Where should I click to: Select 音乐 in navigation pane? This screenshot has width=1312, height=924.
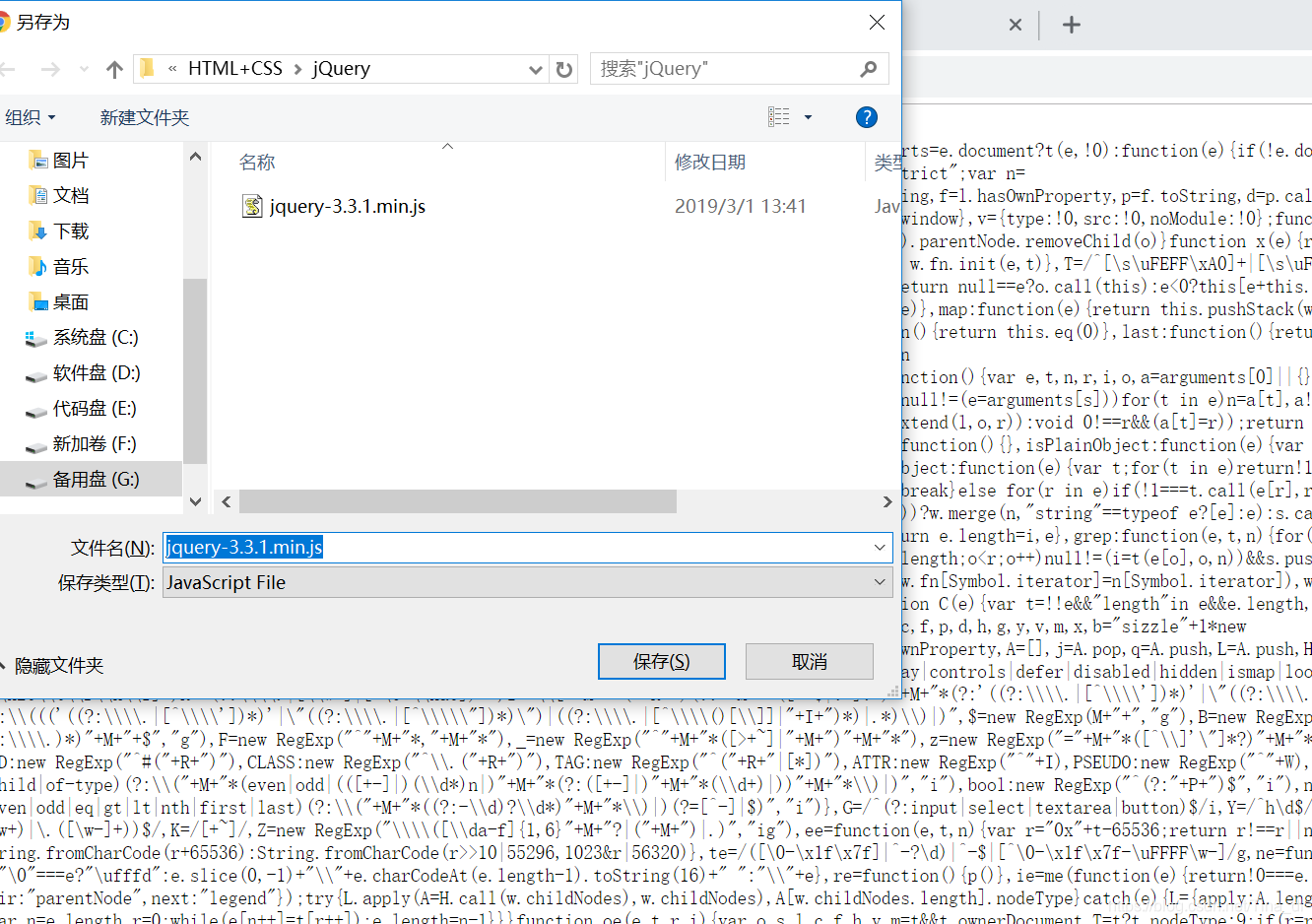click(x=59, y=267)
